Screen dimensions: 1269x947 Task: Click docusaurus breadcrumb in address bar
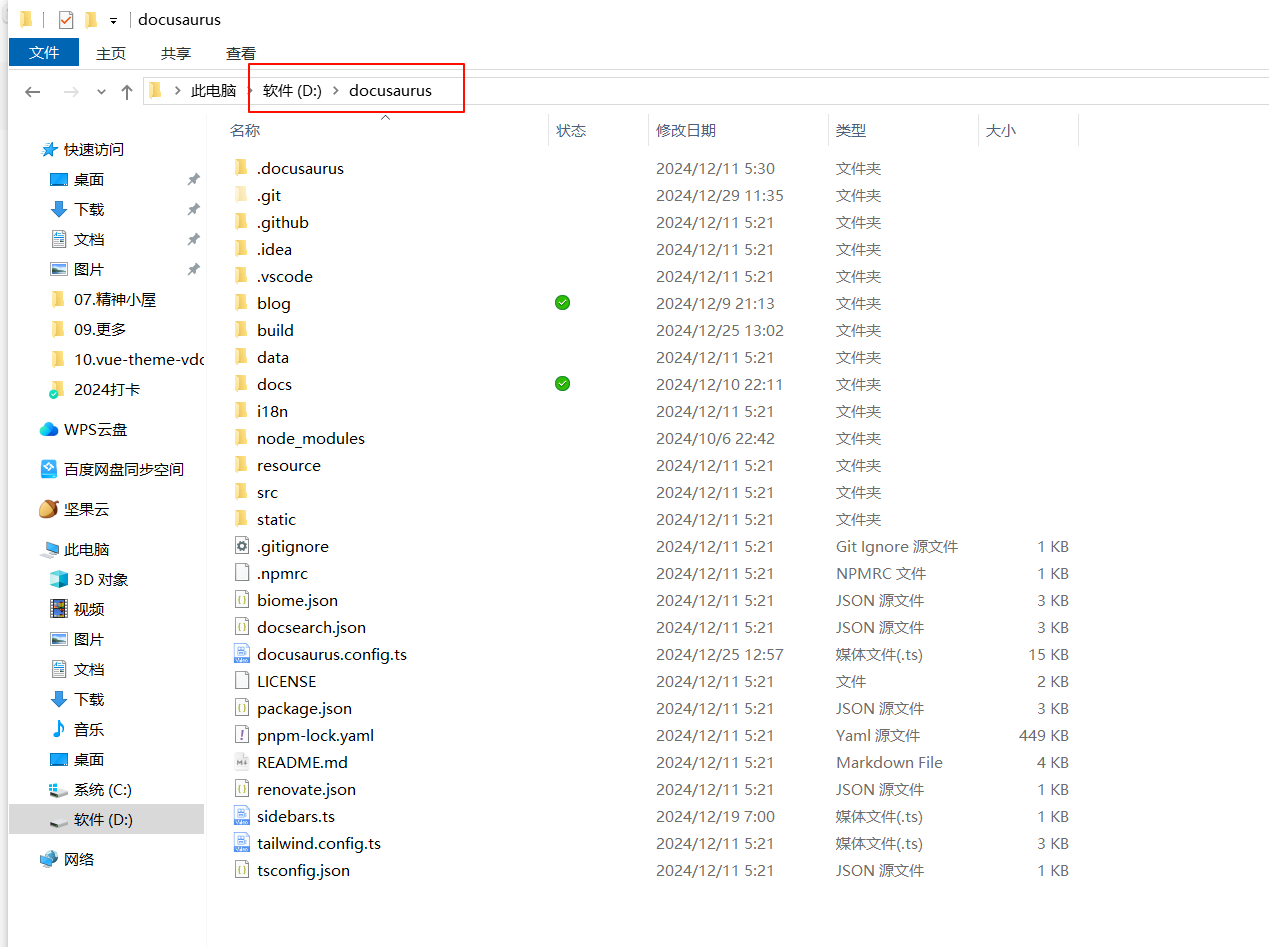coord(390,90)
